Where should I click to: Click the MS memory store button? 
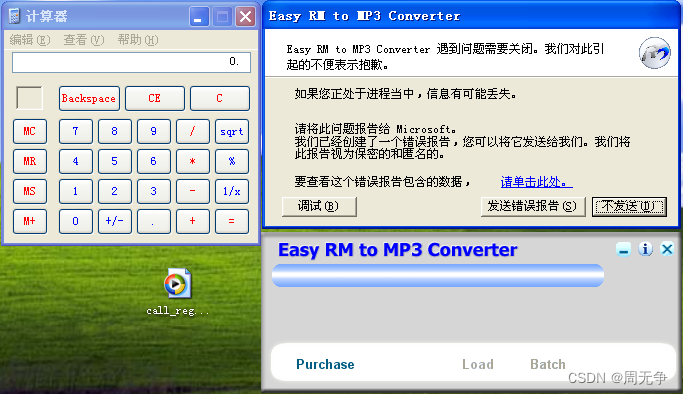(x=30, y=192)
